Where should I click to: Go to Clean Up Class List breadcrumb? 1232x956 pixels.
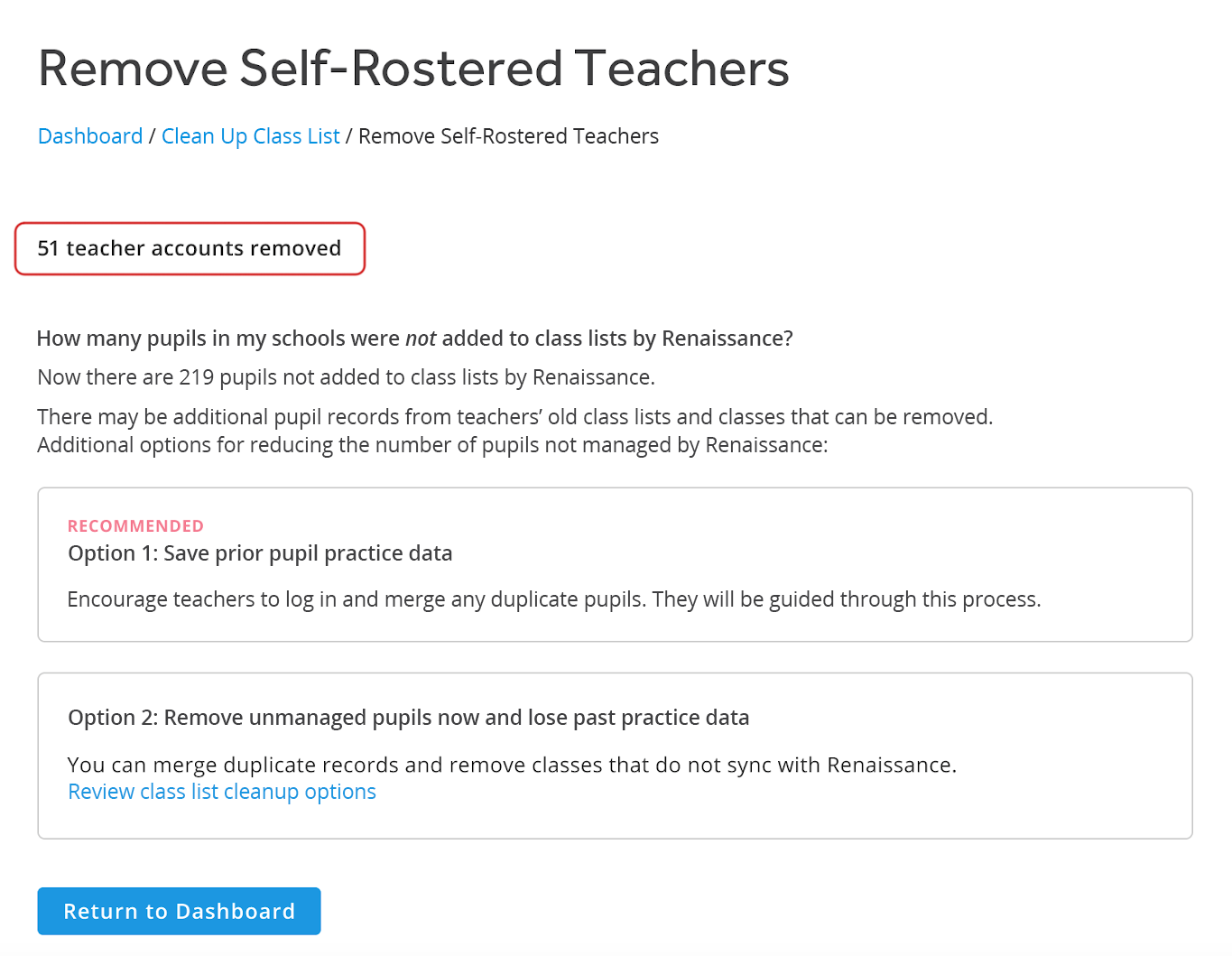251,136
